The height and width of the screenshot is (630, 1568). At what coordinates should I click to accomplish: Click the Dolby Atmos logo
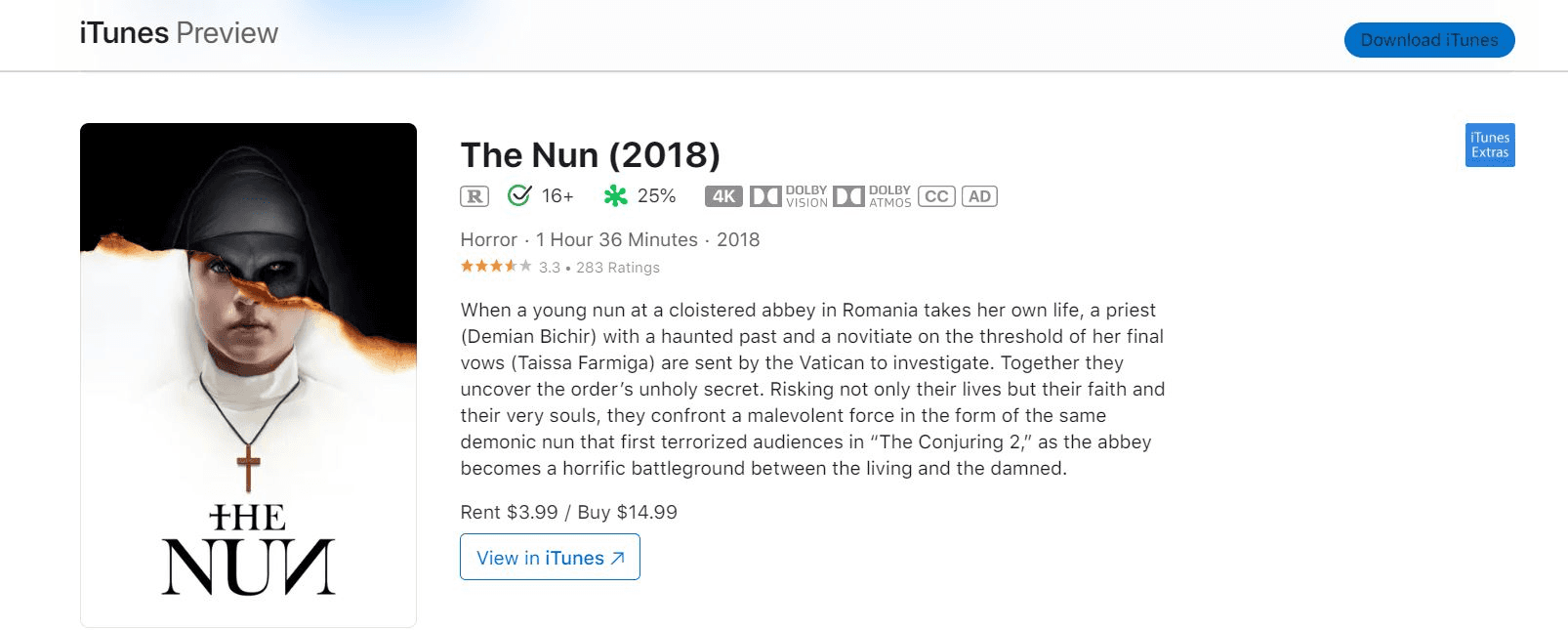pyautogui.click(x=872, y=196)
